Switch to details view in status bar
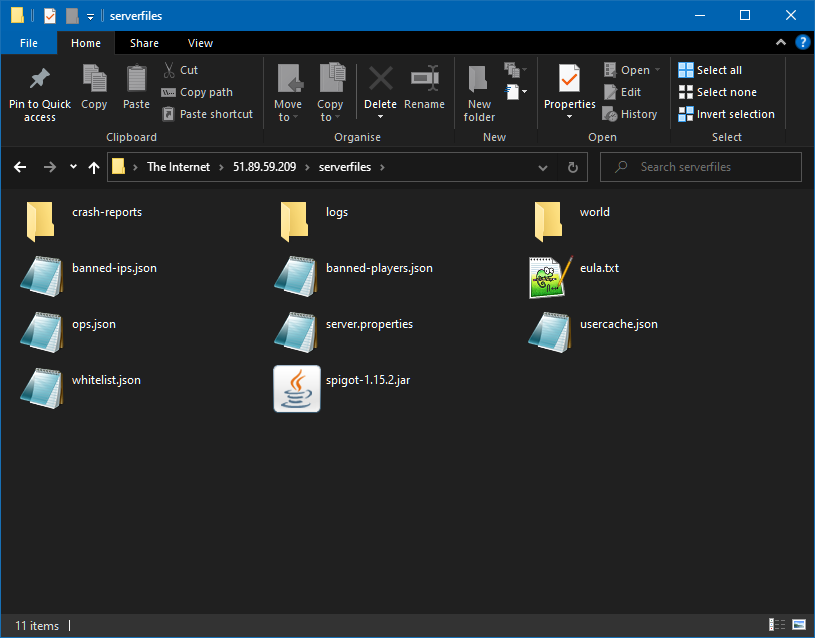 click(777, 624)
